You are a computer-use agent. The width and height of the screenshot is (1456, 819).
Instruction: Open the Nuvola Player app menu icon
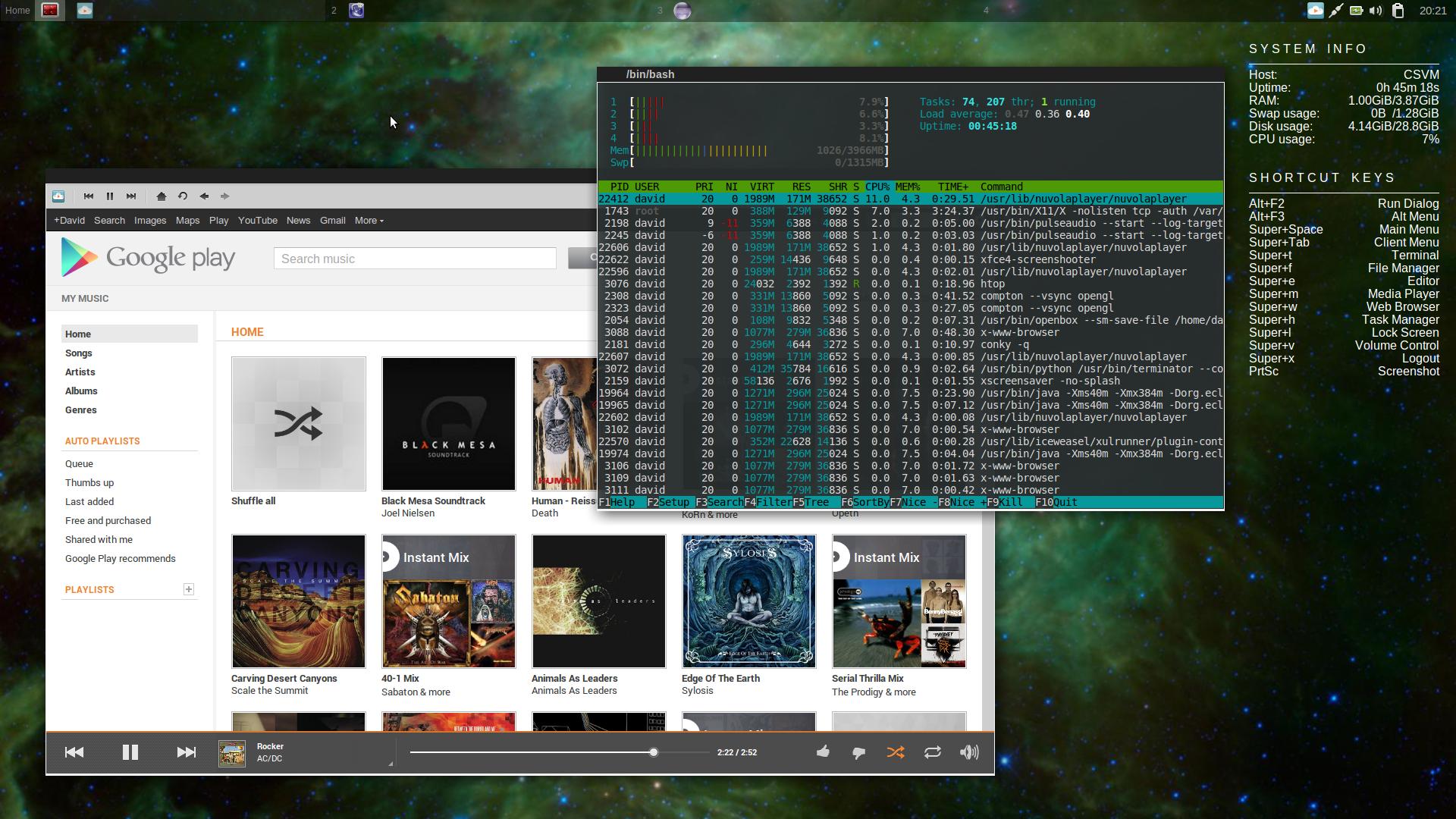58,196
